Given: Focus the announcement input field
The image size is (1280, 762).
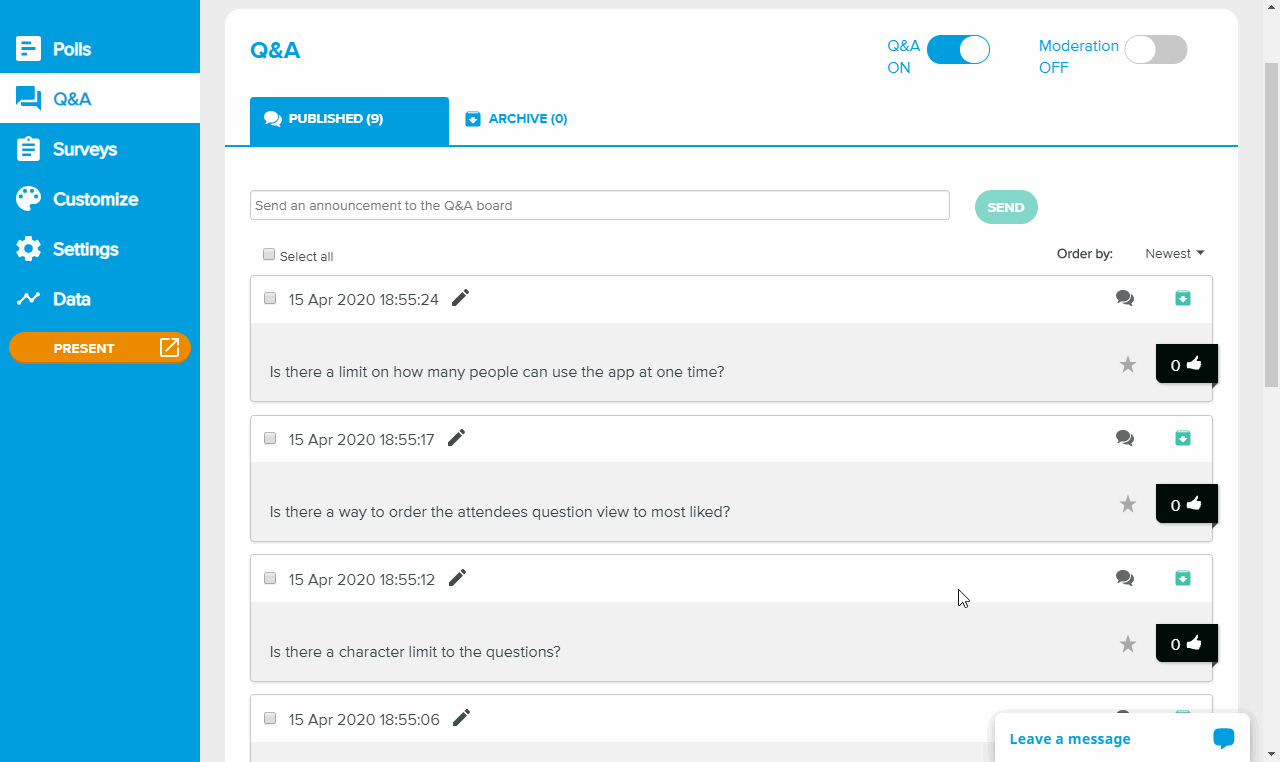Looking at the screenshot, I should coord(600,205).
